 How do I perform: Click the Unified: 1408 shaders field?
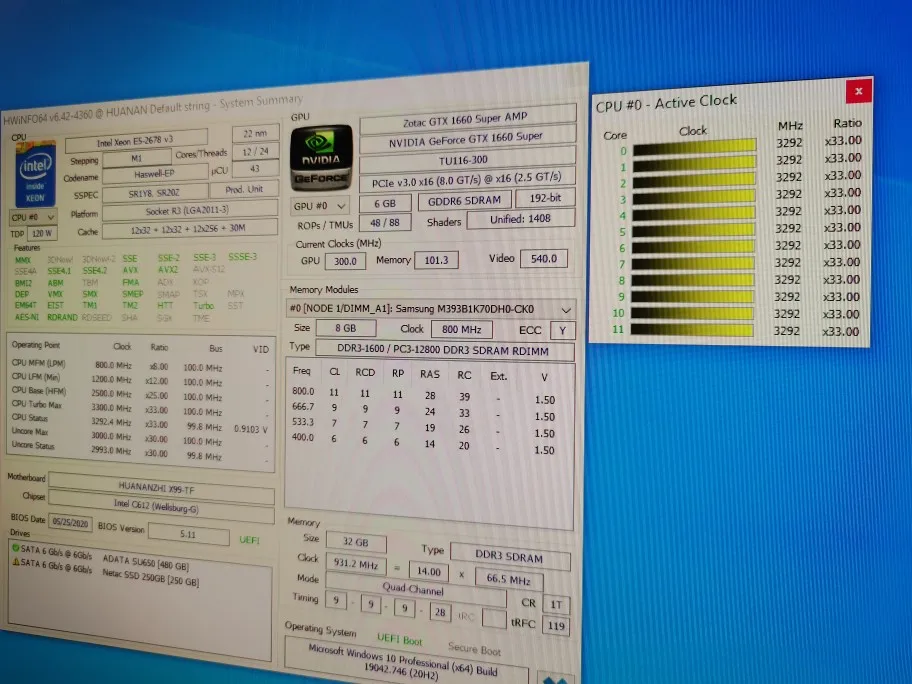(x=521, y=219)
